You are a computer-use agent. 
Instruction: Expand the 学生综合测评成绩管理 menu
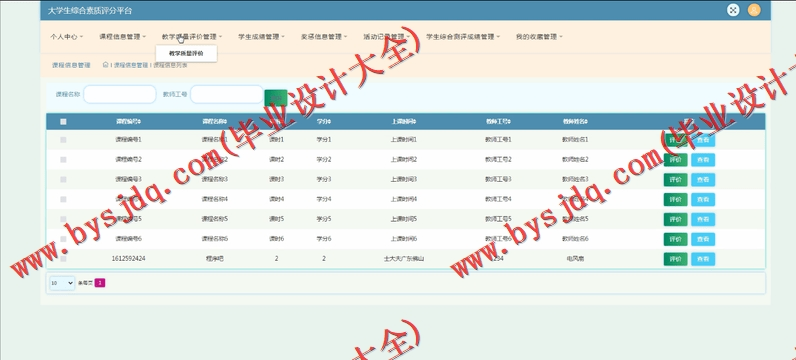pyautogui.click(x=463, y=37)
